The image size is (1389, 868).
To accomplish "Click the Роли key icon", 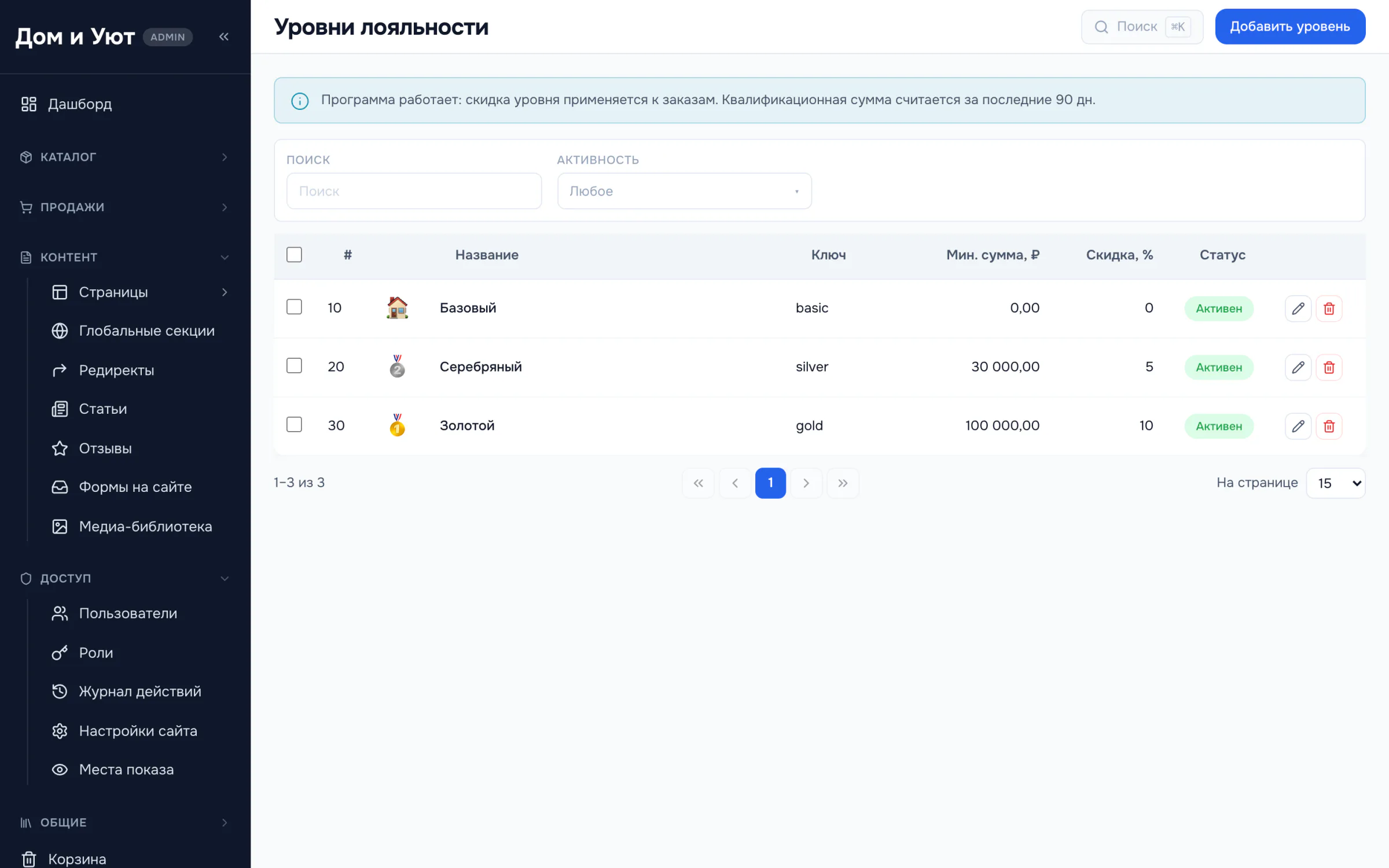I will coord(60,653).
